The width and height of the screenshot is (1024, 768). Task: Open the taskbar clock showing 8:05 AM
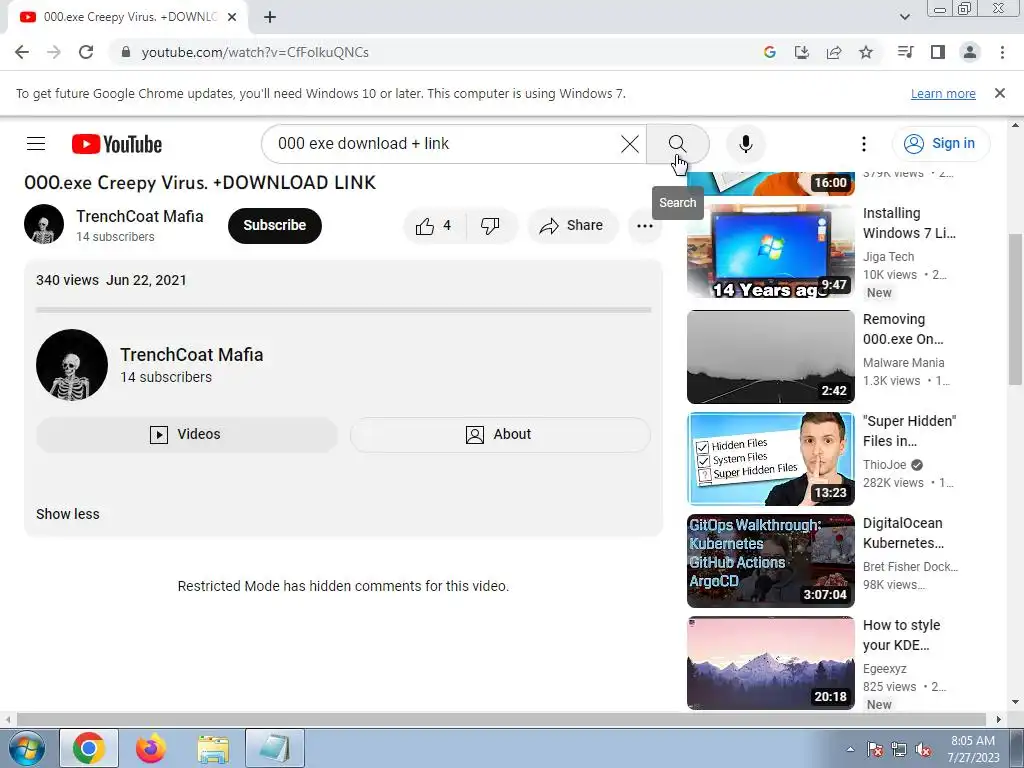tap(973, 749)
